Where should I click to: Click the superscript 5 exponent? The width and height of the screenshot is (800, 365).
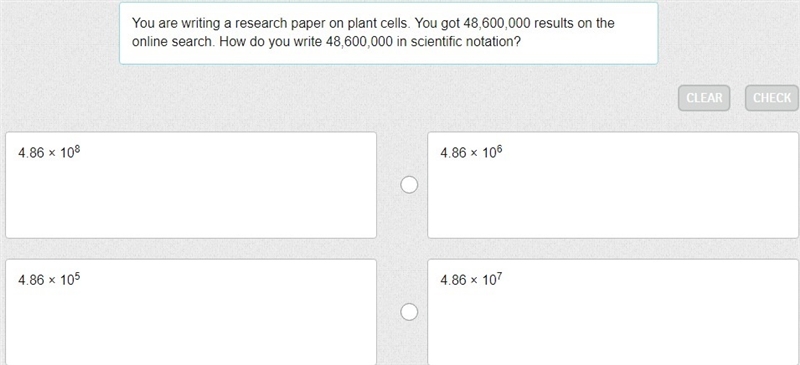77,277
